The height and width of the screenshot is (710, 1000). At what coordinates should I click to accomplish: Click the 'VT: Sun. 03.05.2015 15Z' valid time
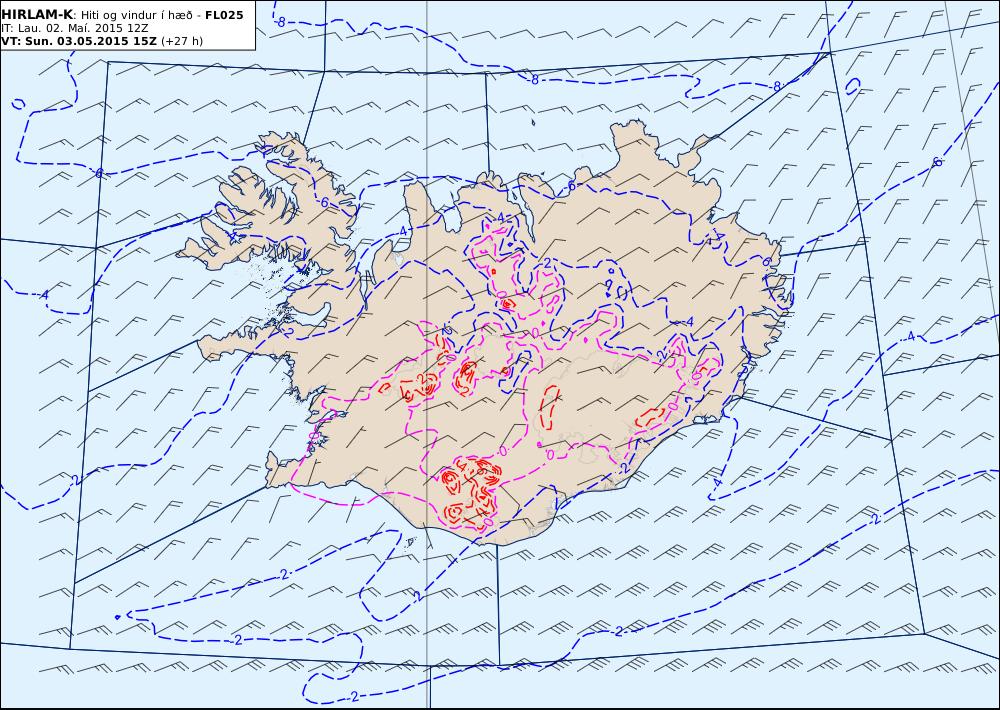tap(78, 41)
